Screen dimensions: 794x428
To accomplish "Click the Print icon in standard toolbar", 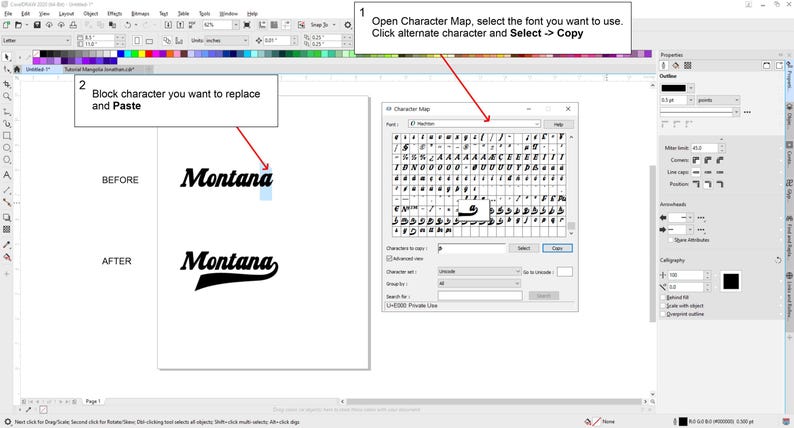I will pyautogui.click(x=73, y=25).
